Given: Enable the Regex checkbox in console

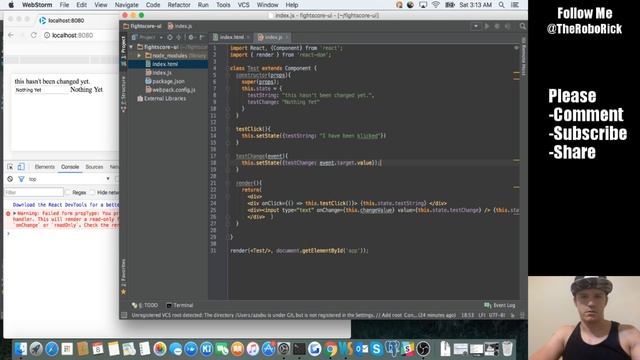Looking at the screenshot, I should tap(69, 192).
